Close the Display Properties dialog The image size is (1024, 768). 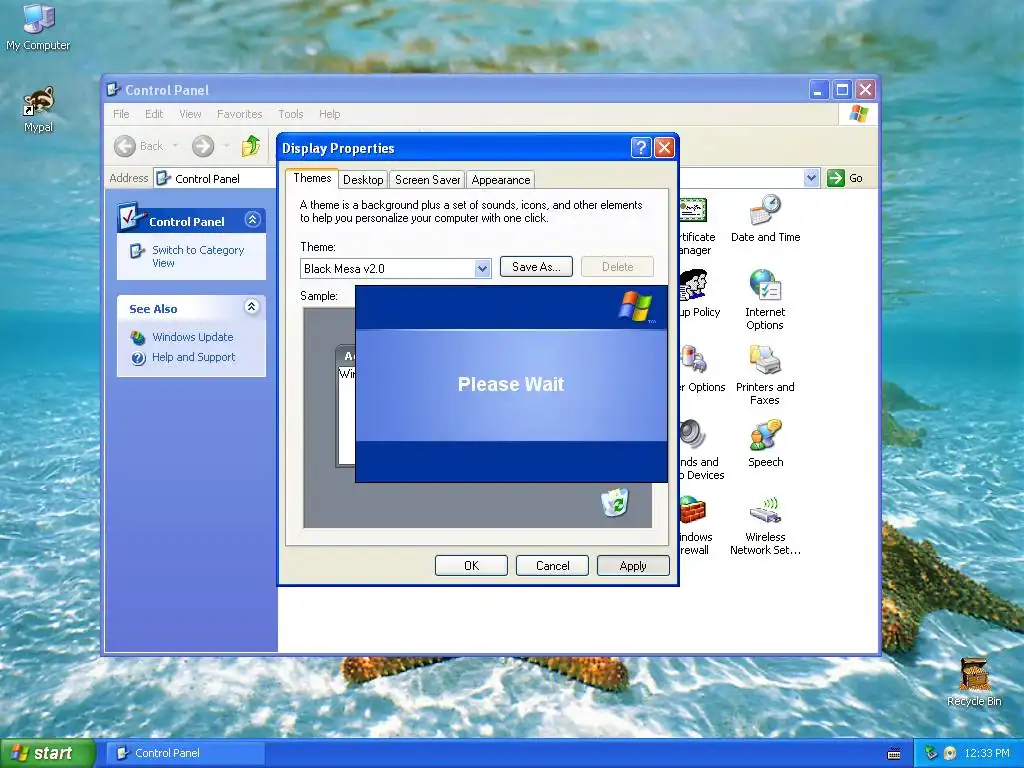pyautogui.click(x=664, y=148)
